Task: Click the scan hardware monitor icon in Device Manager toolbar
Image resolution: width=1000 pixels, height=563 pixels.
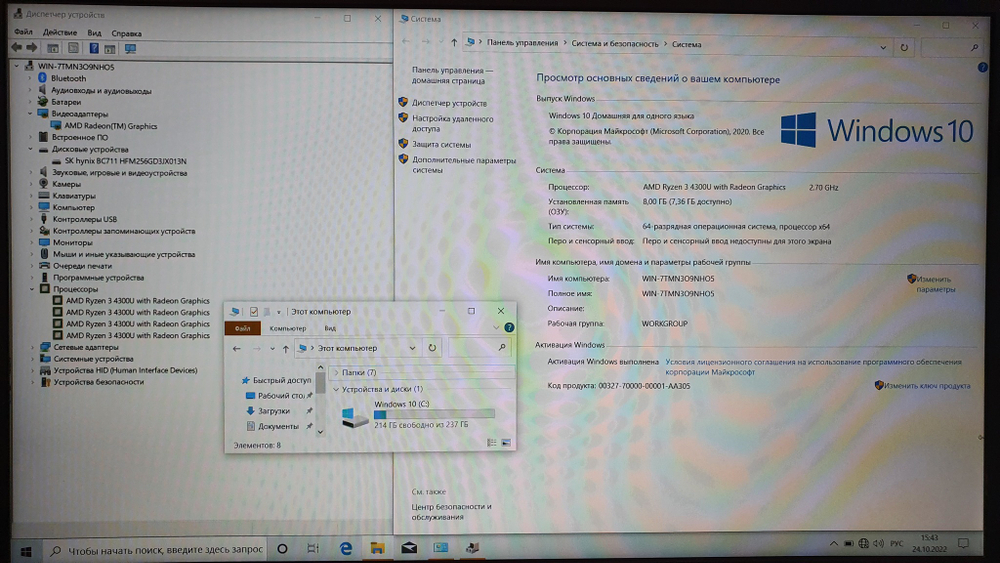Action: point(131,48)
